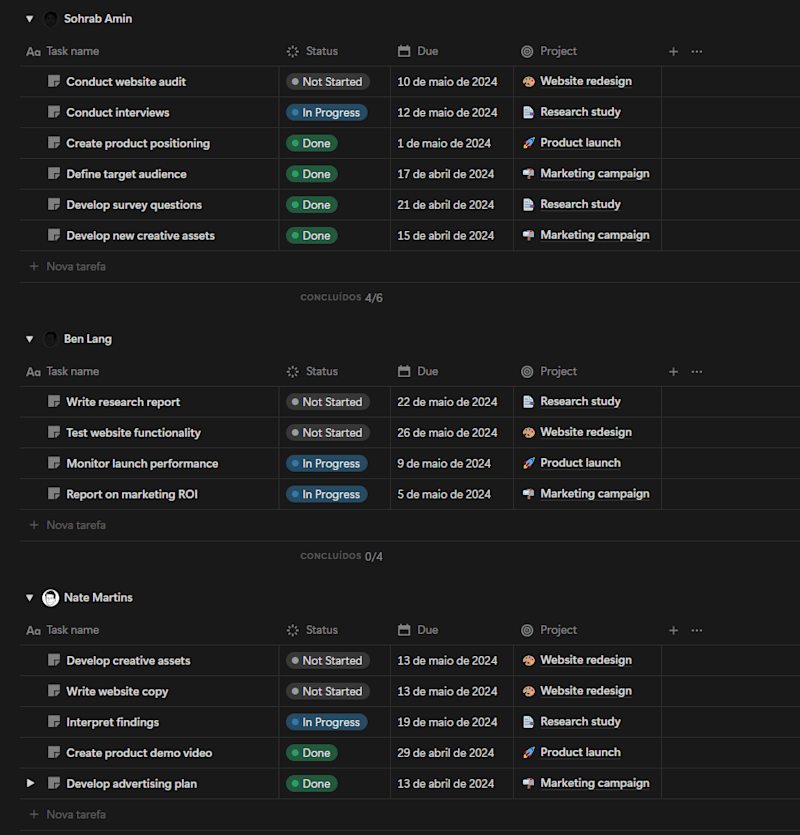Open the Write website copy task

click(117, 692)
